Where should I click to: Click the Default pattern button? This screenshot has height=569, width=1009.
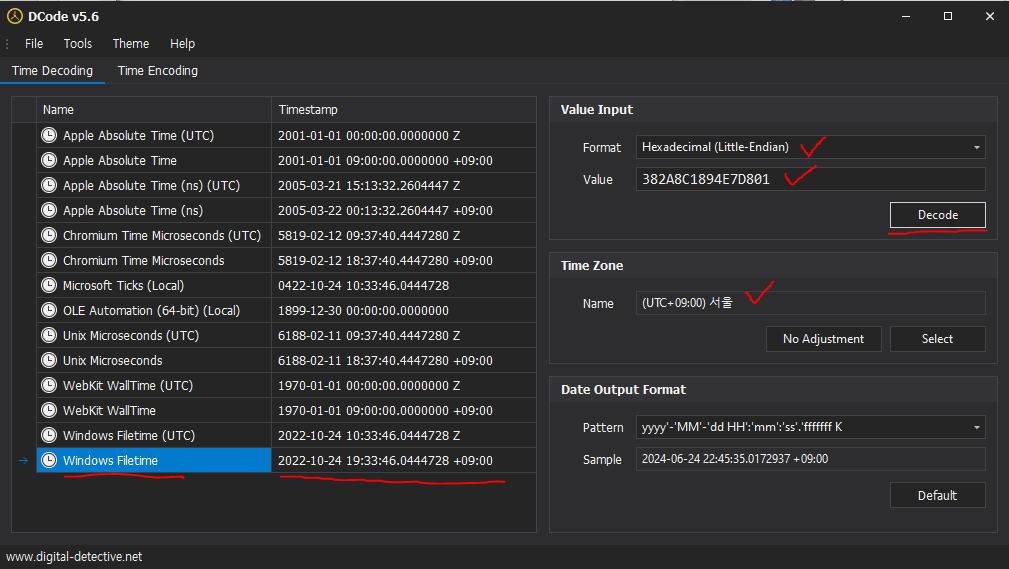pyautogui.click(x=938, y=495)
